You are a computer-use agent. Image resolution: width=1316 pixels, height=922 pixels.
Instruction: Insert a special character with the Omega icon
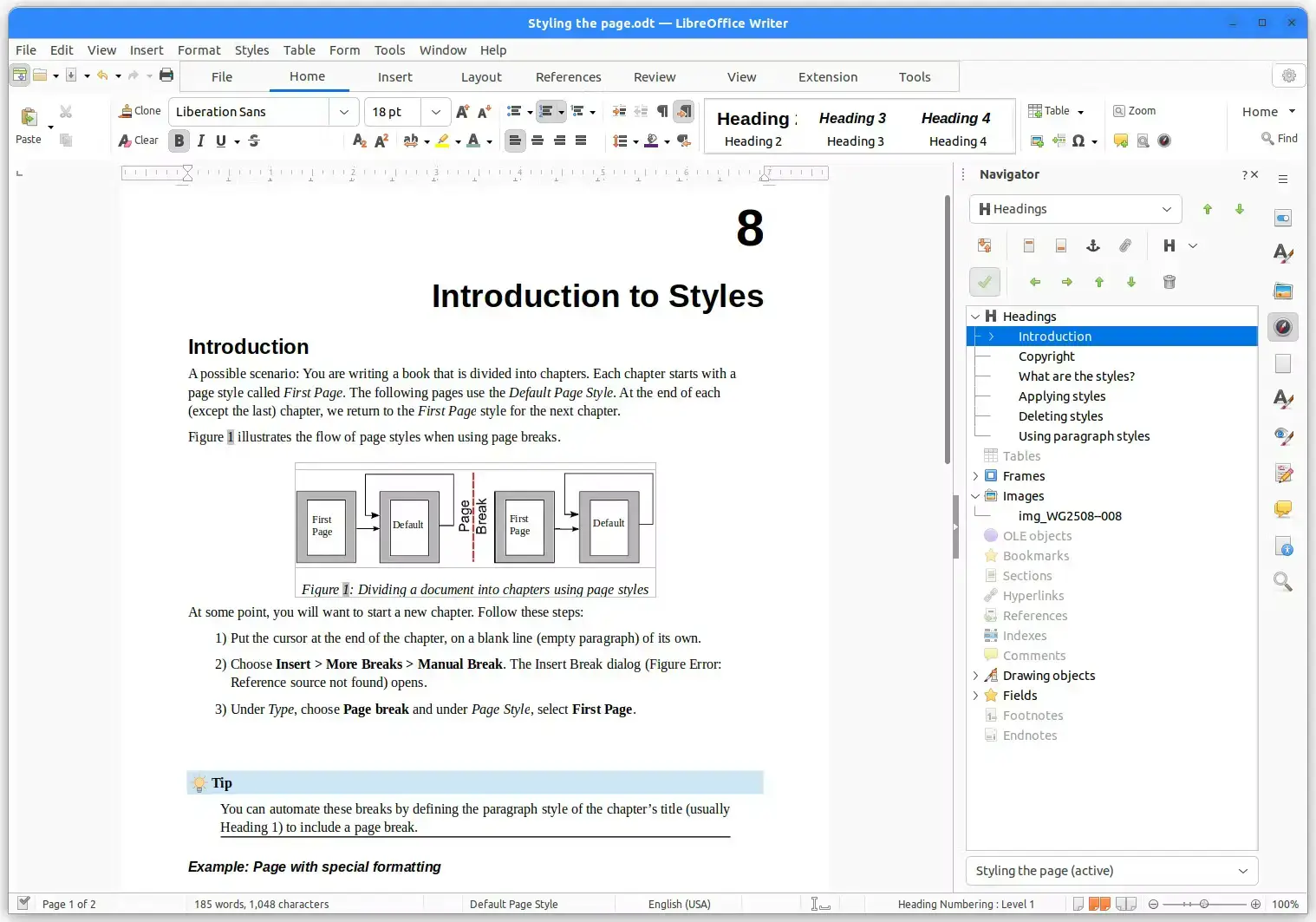point(1078,141)
